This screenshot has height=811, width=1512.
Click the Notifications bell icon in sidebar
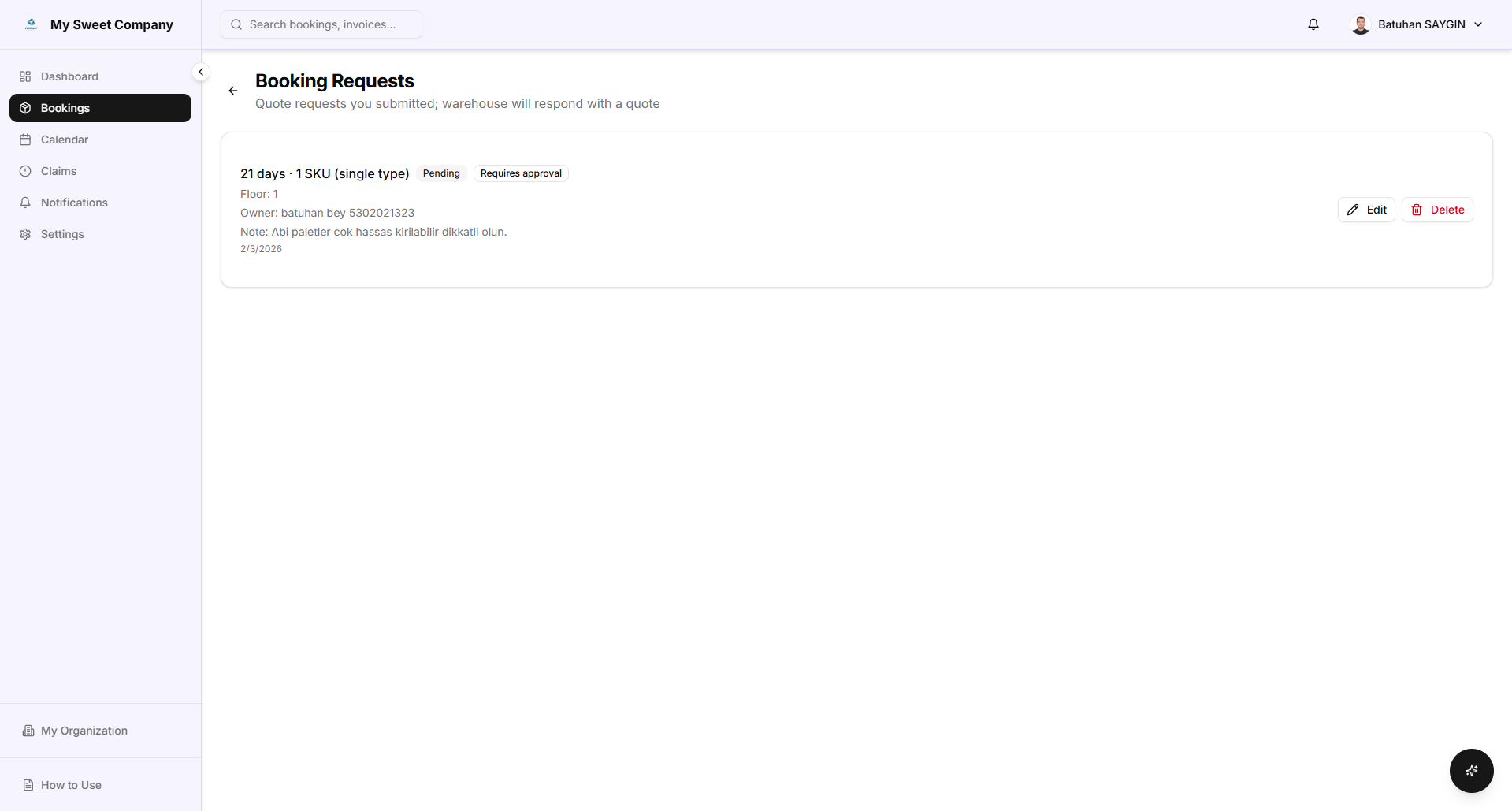[25, 203]
